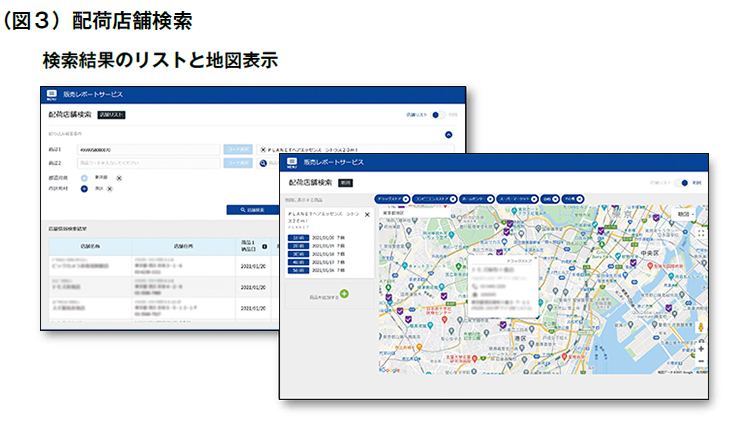Image resolution: width=750 pixels, height=436 pixels.
Task: Close the store info popup on the map
Action: 535,259
